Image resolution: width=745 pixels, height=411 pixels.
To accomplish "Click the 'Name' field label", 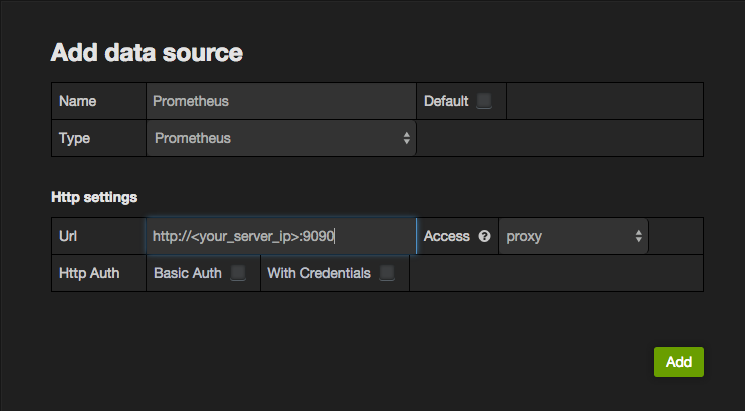I will tap(77, 101).
